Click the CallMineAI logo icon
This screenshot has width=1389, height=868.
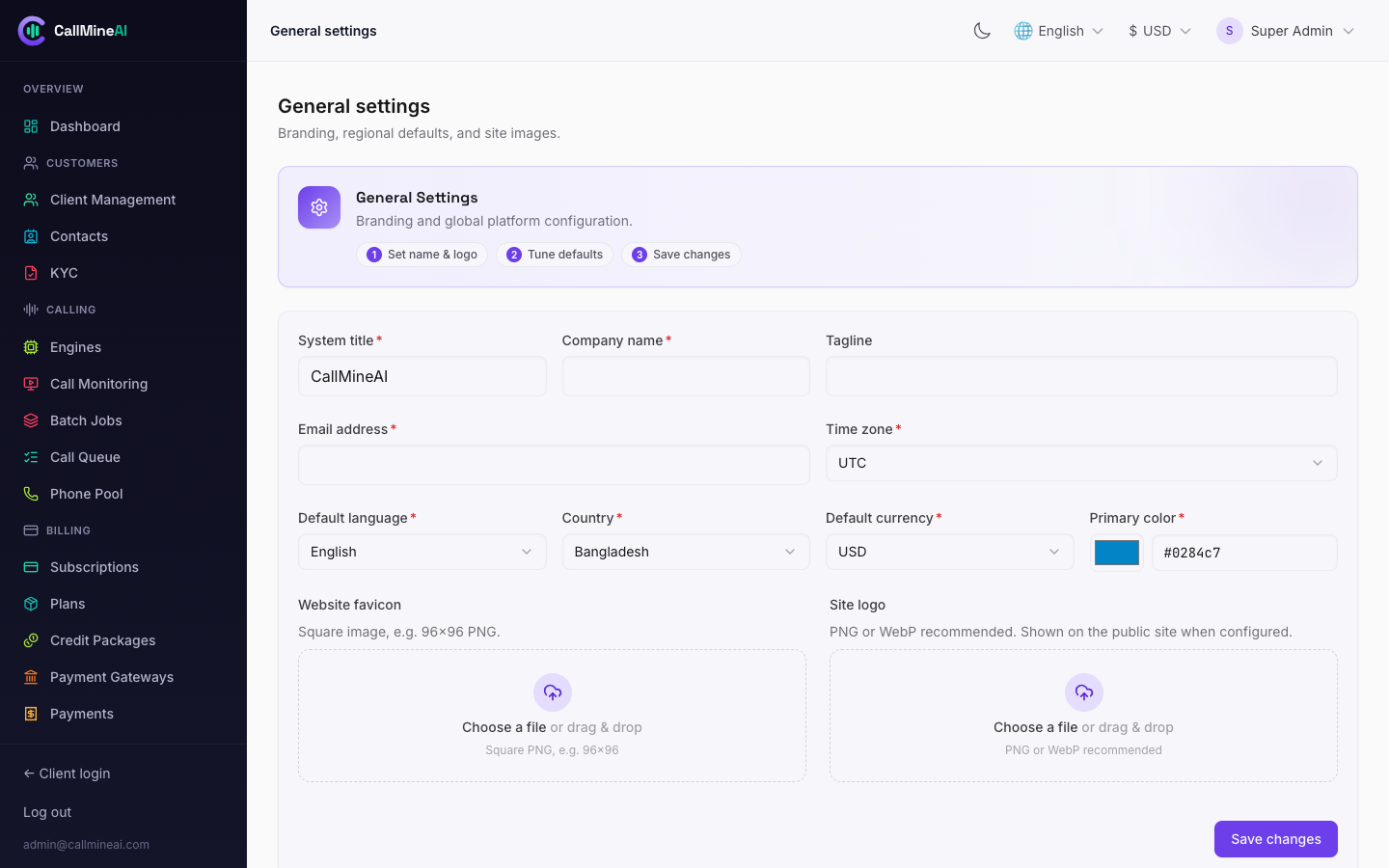[x=32, y=31]
